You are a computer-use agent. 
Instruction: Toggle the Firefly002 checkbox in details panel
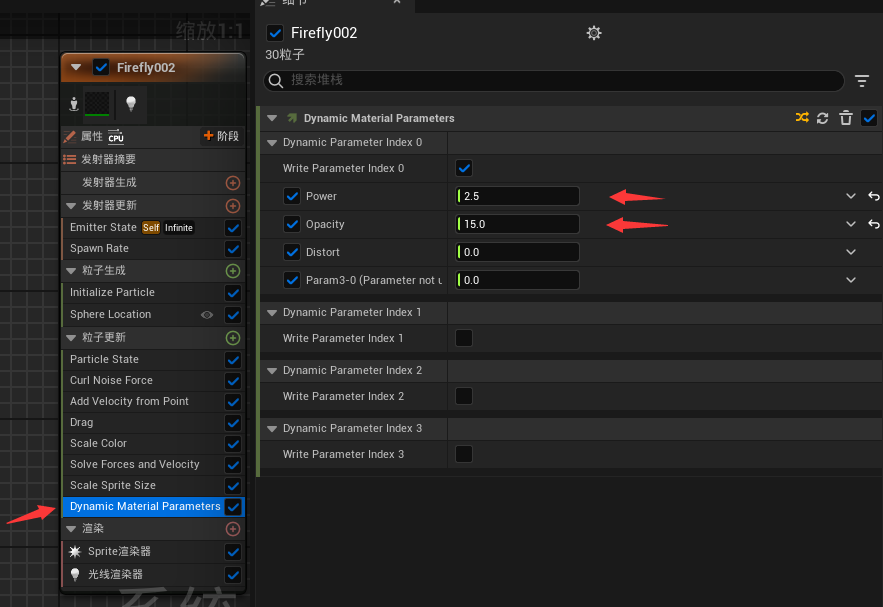[x=275, y=33]
